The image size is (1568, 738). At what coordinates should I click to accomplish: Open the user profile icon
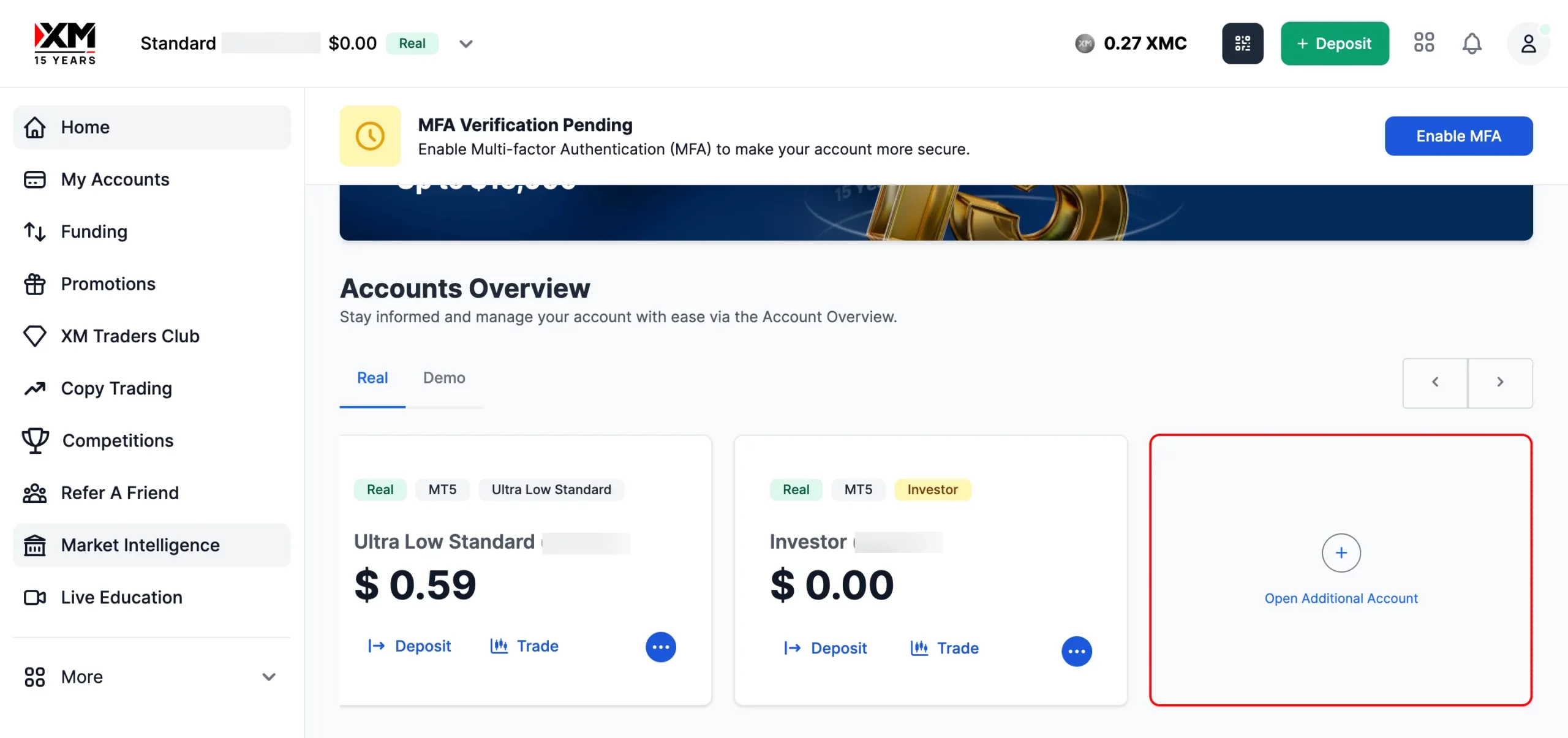pos(1528,43)
